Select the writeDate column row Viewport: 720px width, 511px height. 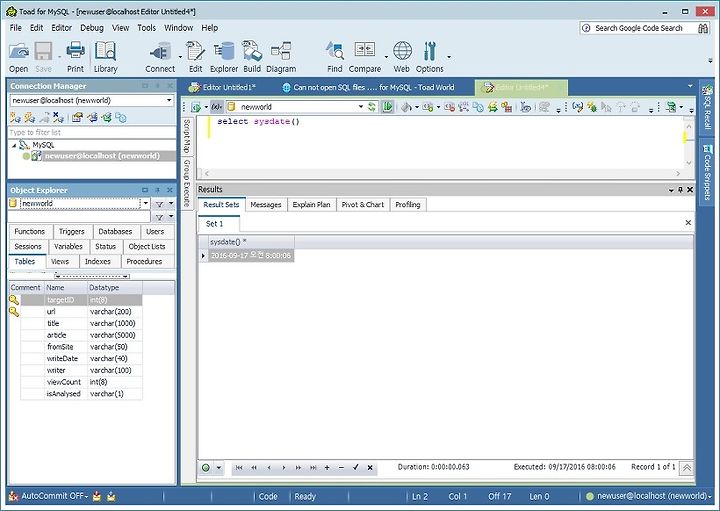point(82,359)
